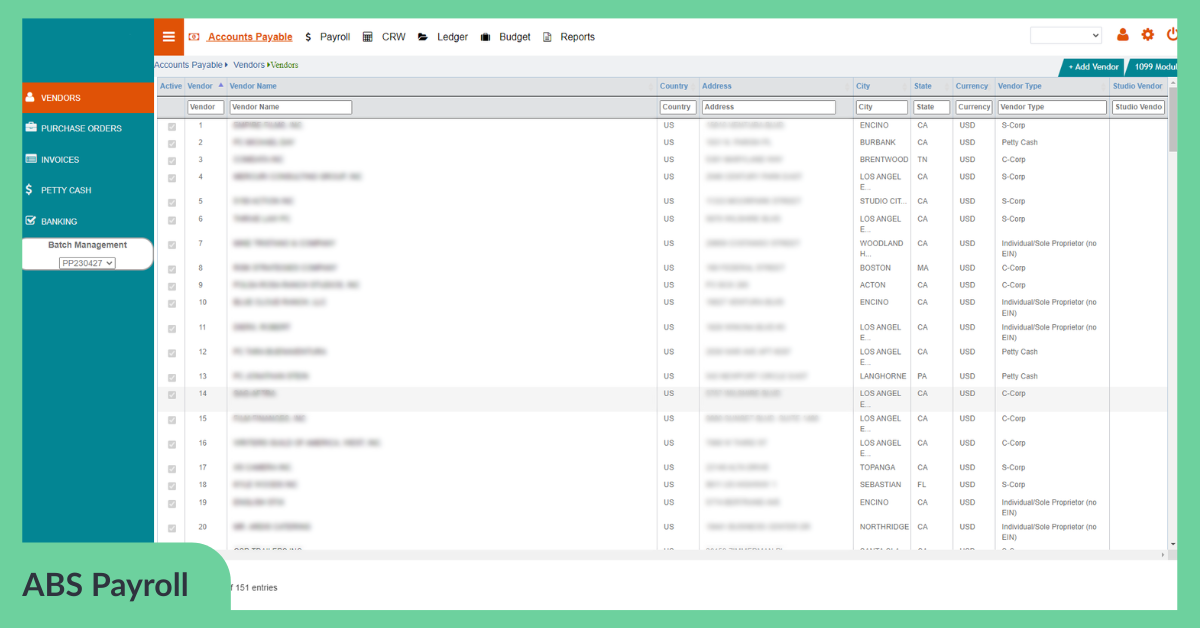Click the city cell BURBANK
Viewport: 1200px width, 628px height.
pyautogui.click(x=877, y=143)
